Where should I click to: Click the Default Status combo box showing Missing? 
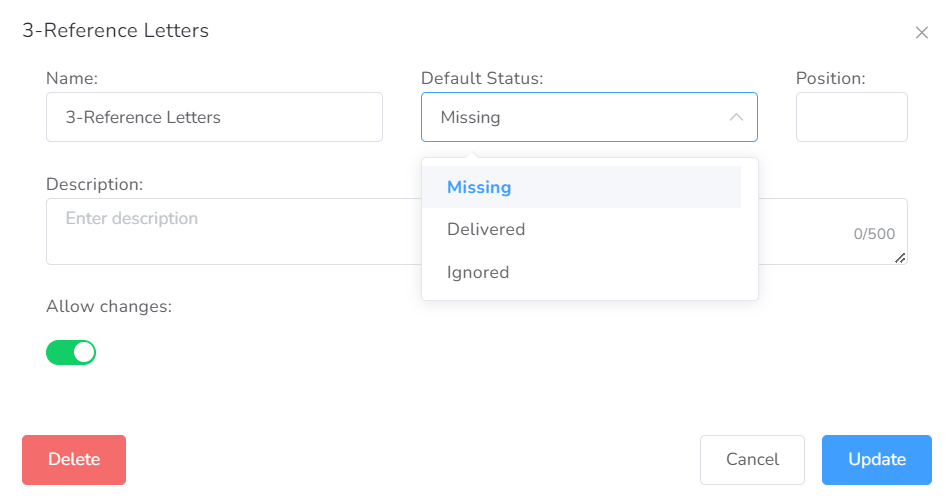tap(589, 117)
